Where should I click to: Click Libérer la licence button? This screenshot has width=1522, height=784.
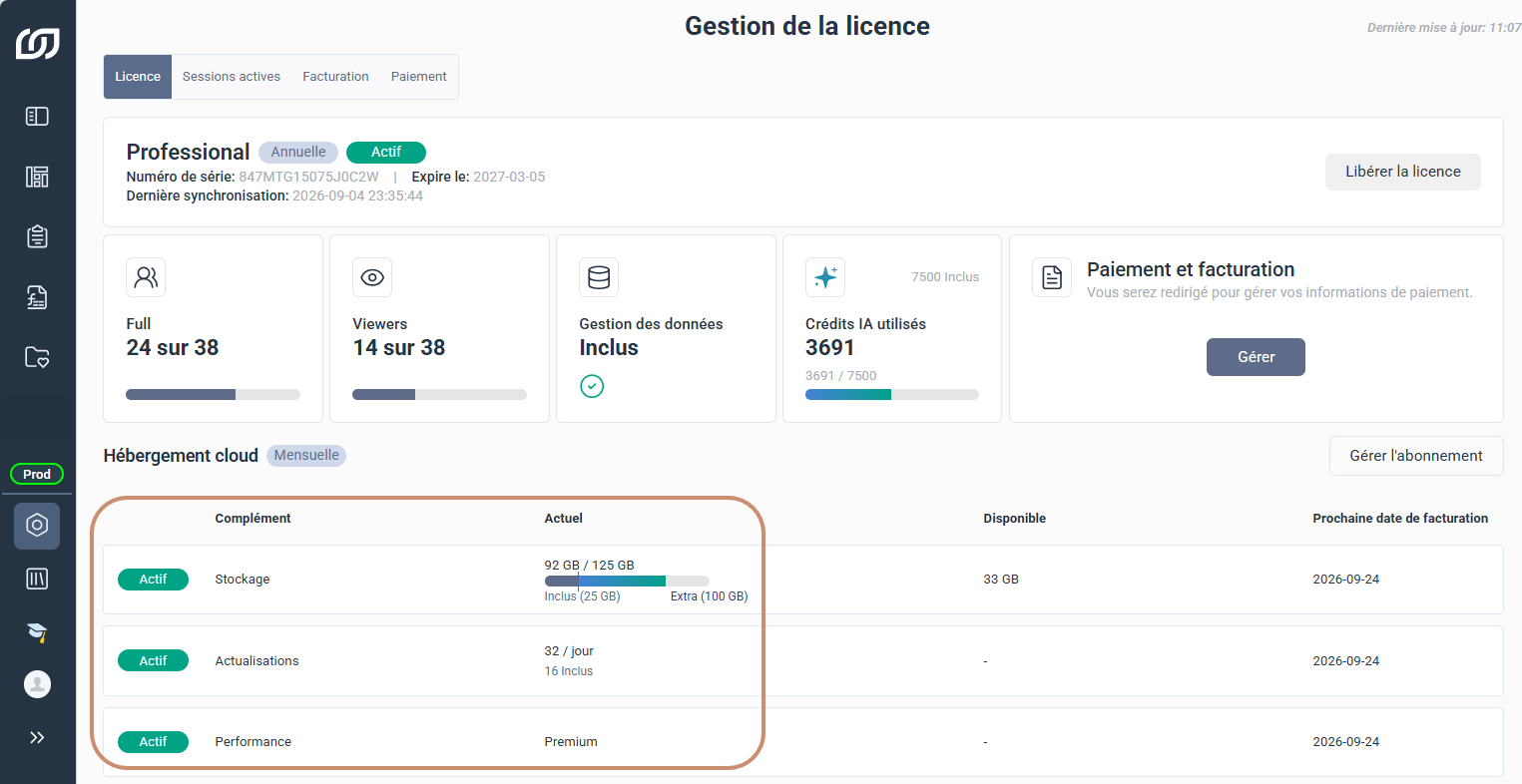coord(1402,172)
